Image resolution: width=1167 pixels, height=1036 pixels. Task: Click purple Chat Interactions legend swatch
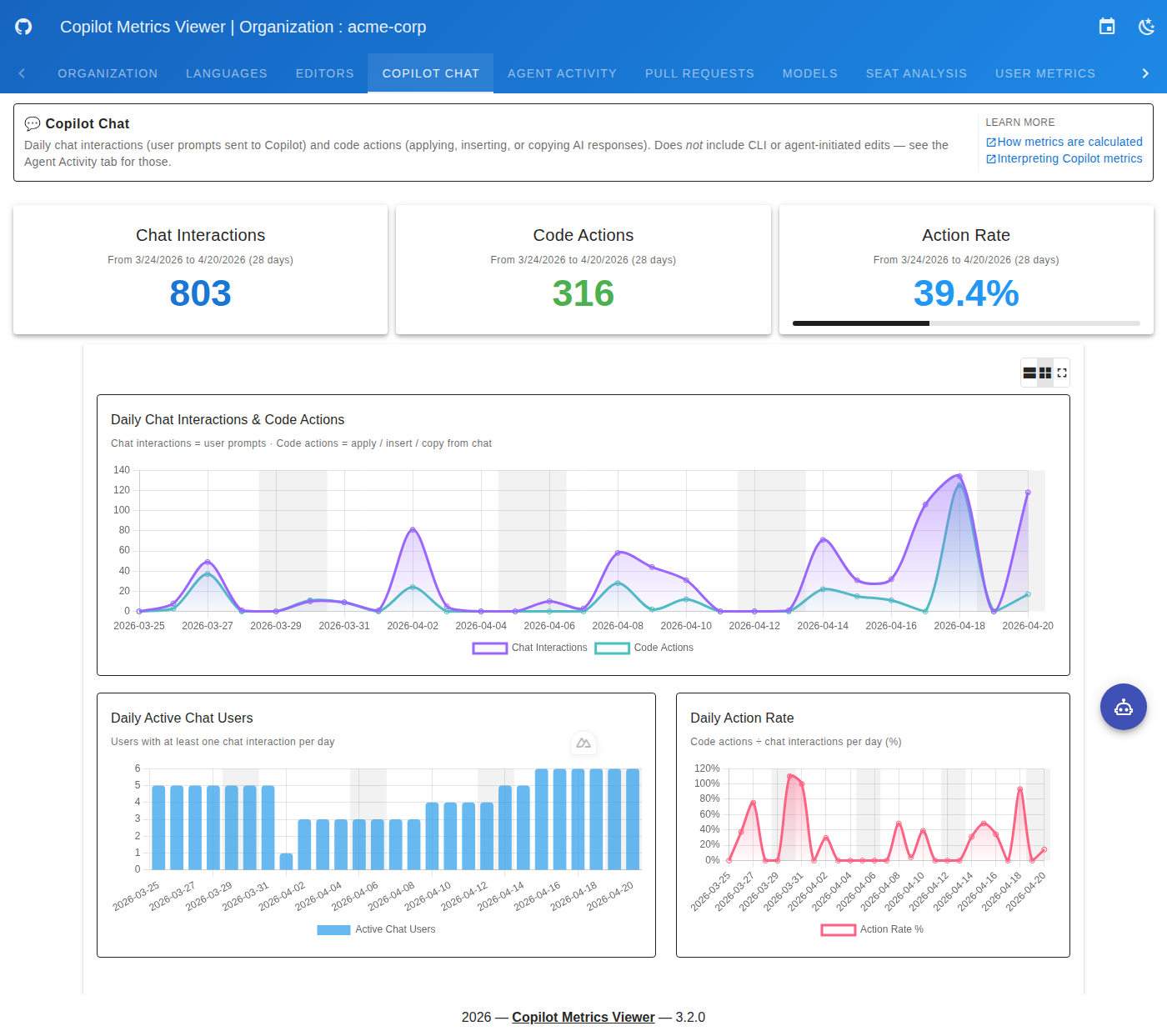(x=490, y=648)
